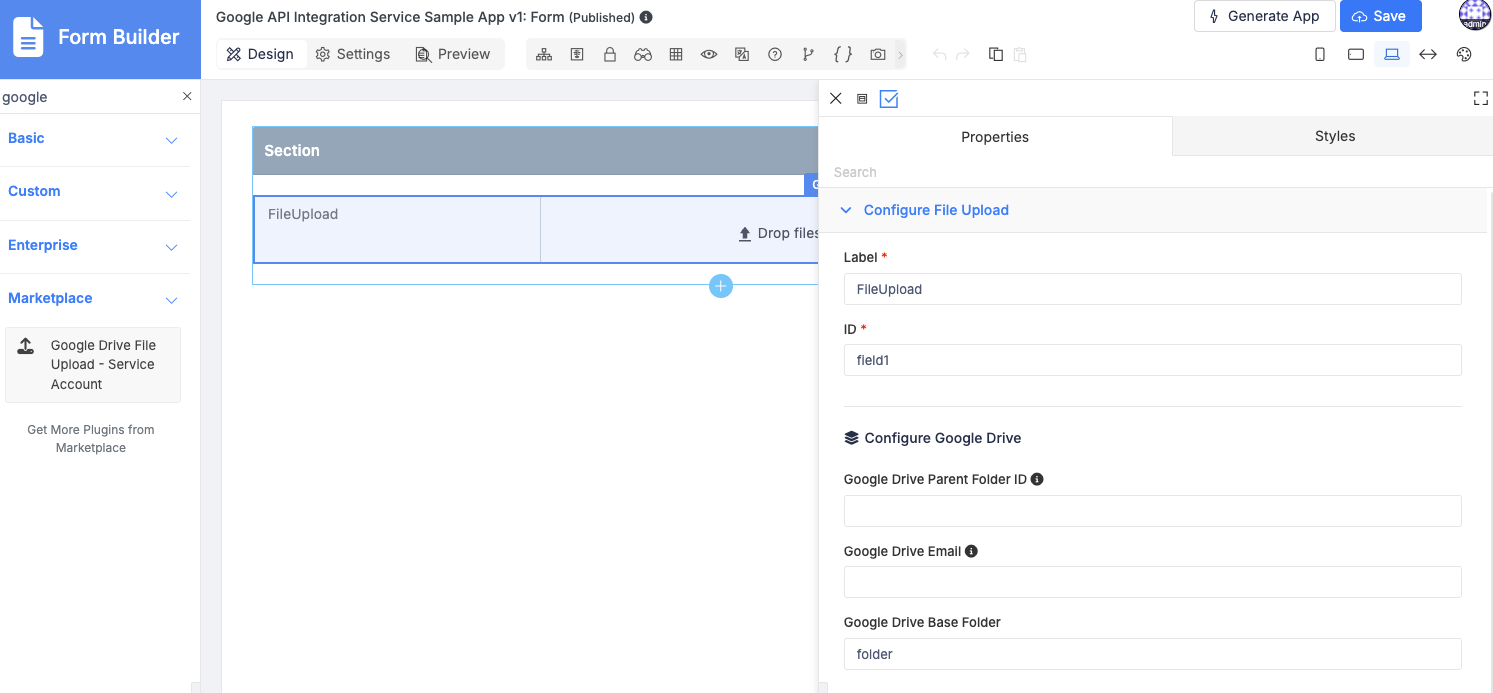Expand the Enterprise palette category
The width and height of the screenshot is (1493, 693).
94,246
